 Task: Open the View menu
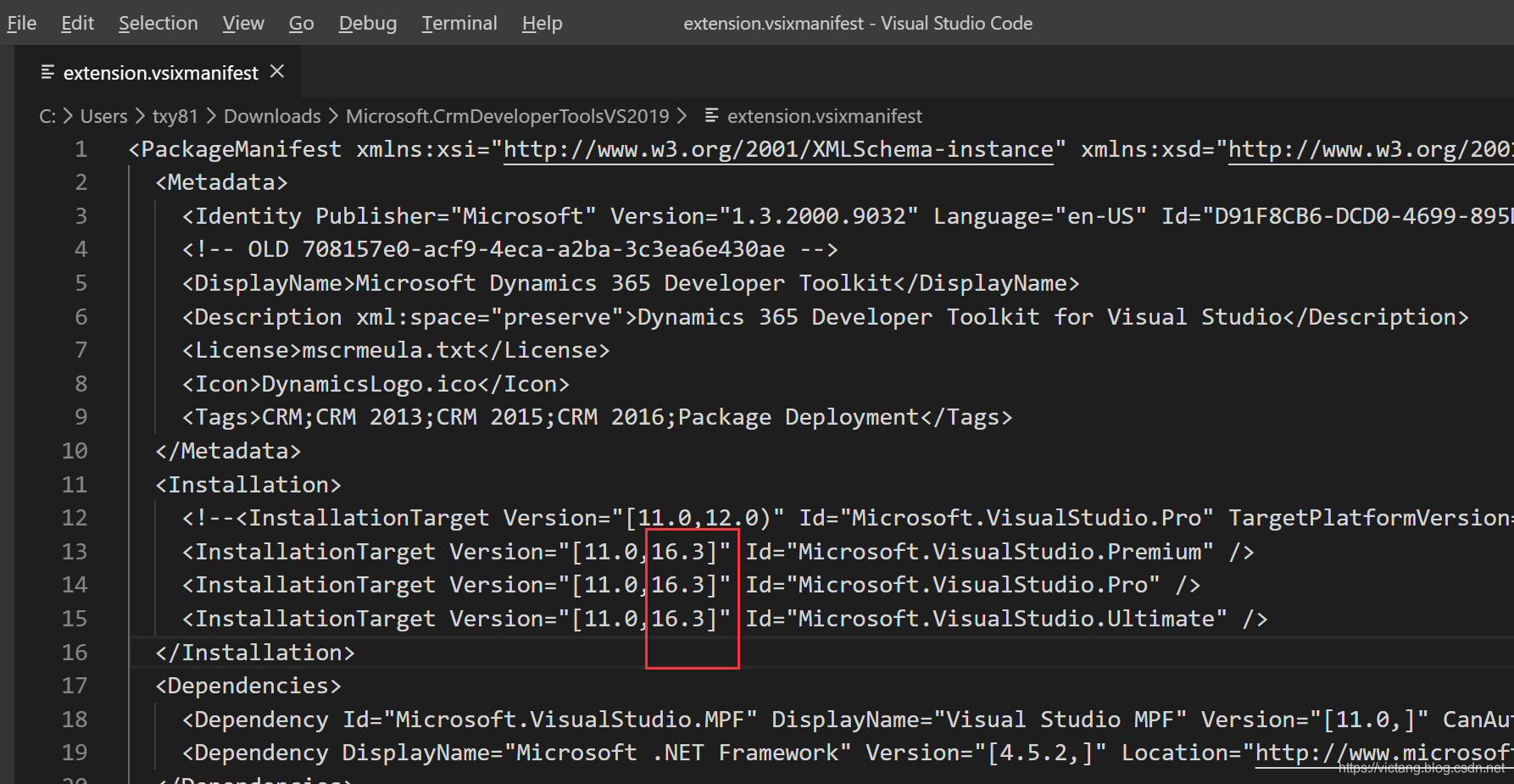coord(243,23)
